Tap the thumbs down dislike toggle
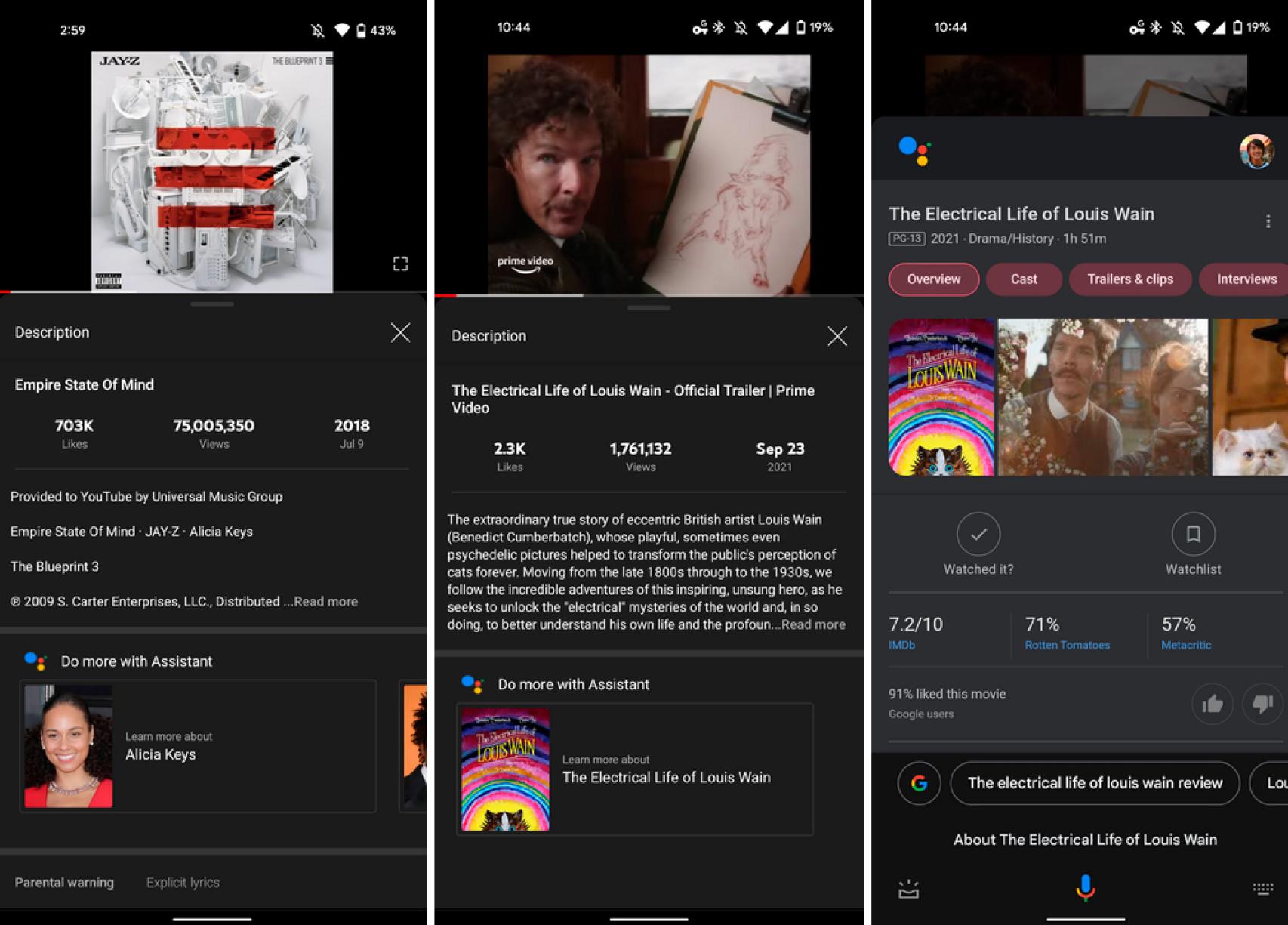The width and height of the screenshot is (1288, 925). 1262,704
